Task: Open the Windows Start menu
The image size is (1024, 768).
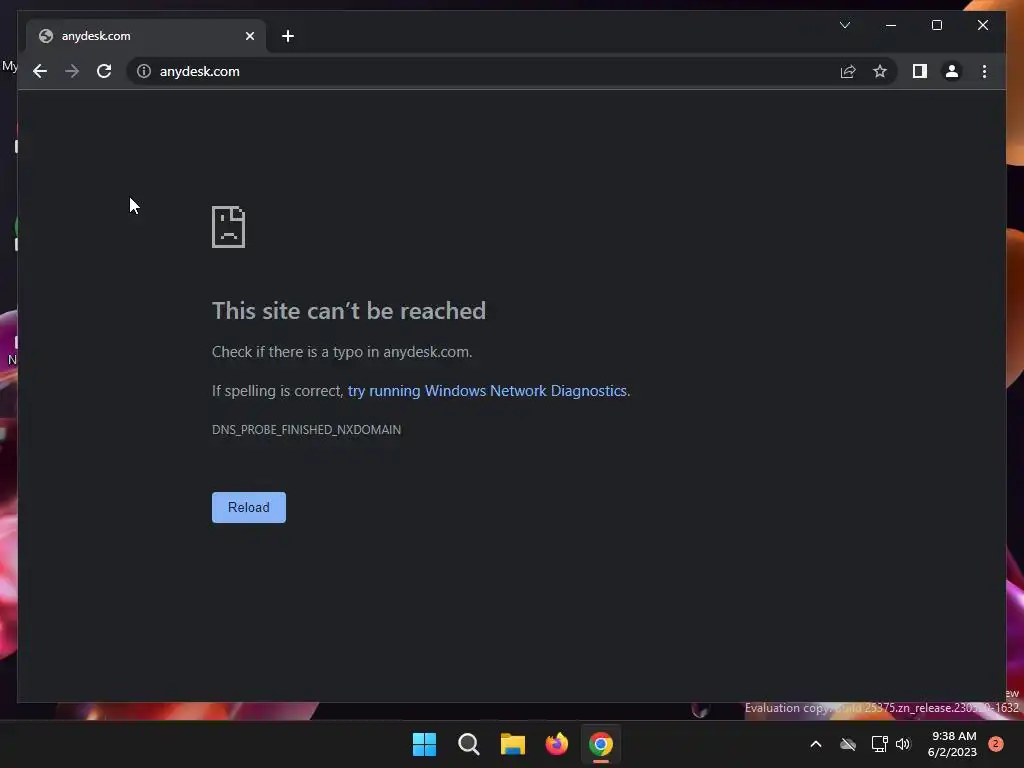Action: [424, 744]
